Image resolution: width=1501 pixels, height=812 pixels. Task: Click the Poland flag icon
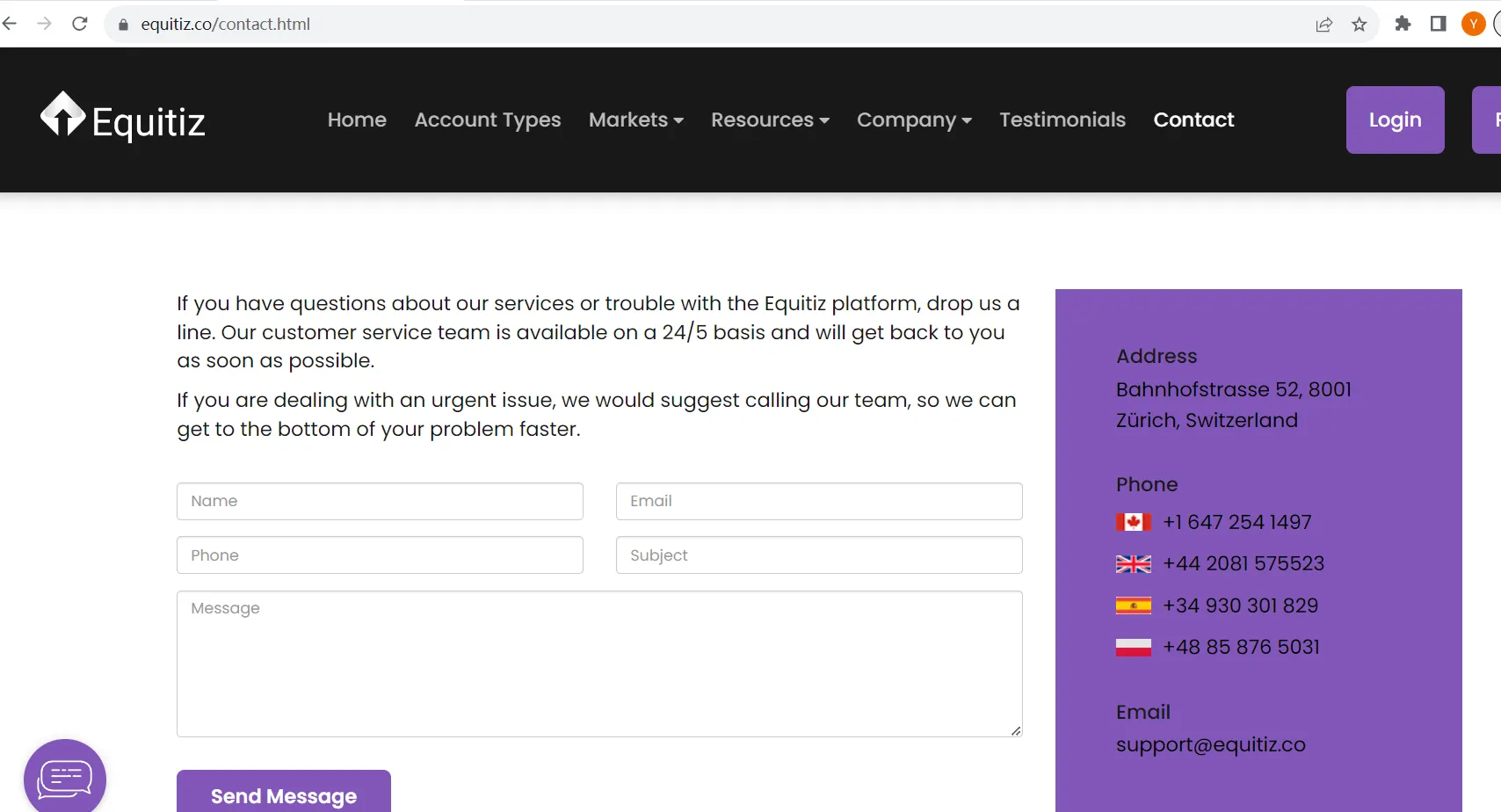tap(1134, 648)
